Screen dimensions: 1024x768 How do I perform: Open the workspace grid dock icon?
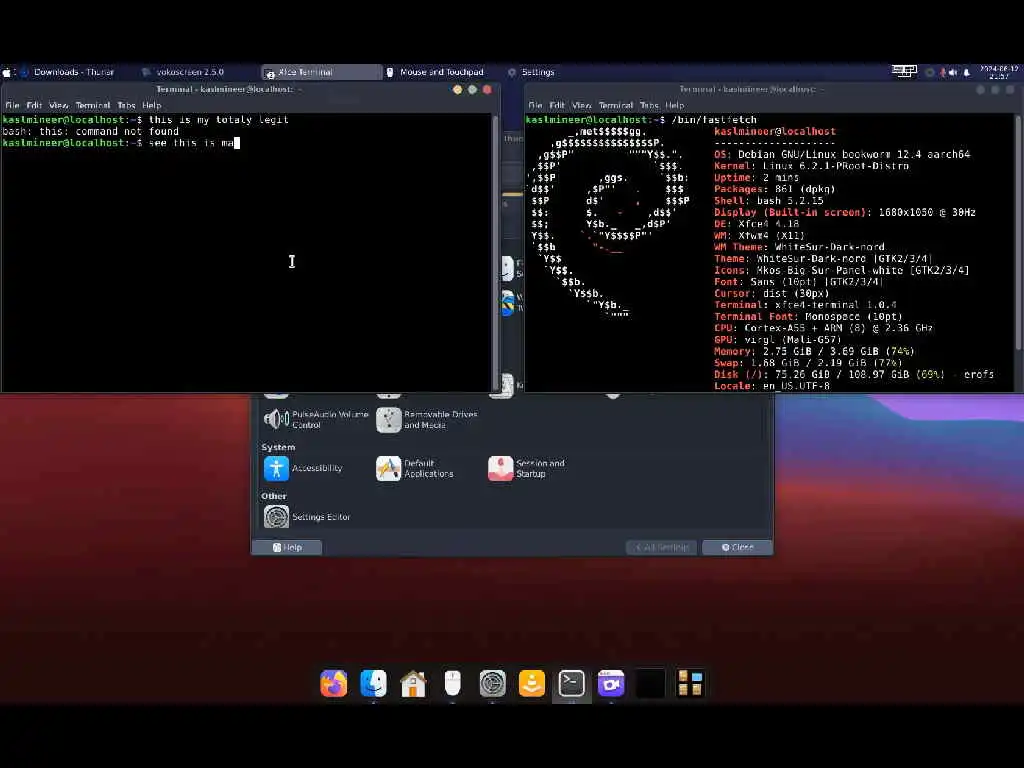pos(690,683)
